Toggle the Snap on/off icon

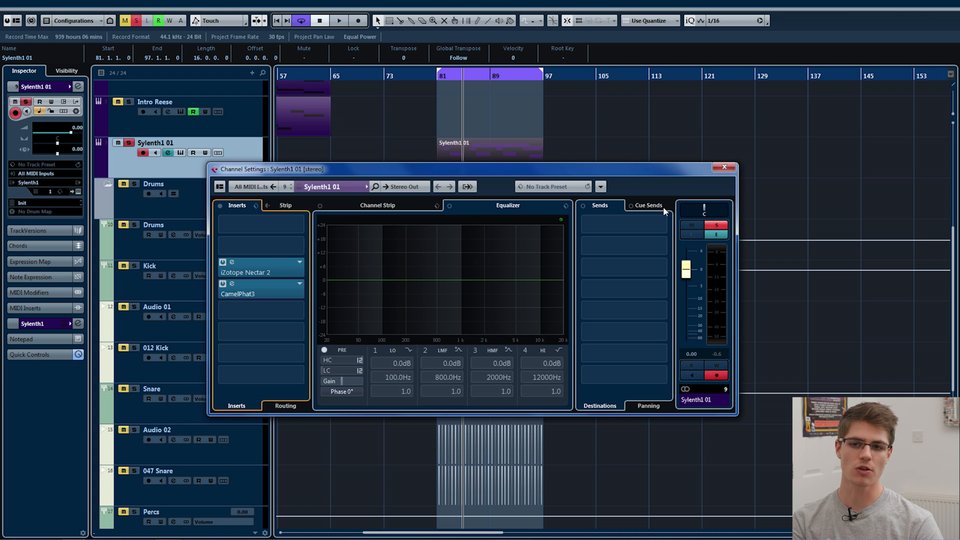coord(567,20)
